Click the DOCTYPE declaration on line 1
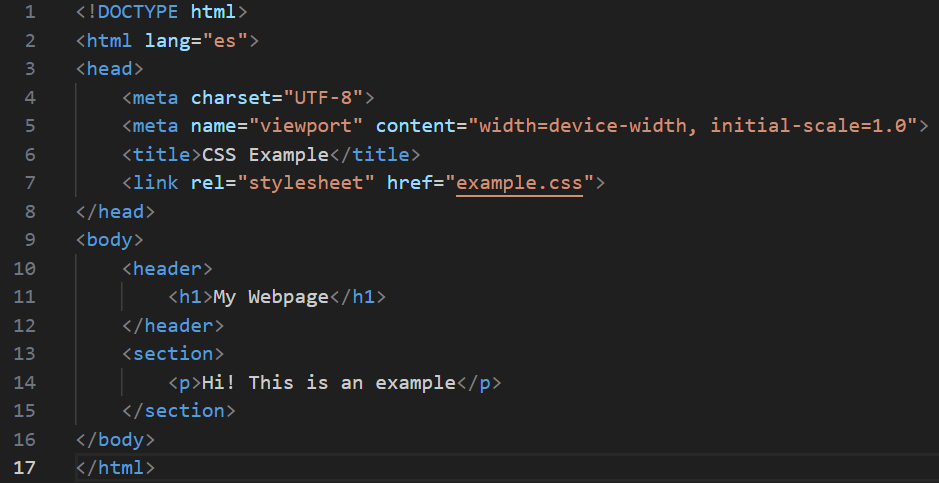This screenshot has width=939, height=483. tap(162, 11)
